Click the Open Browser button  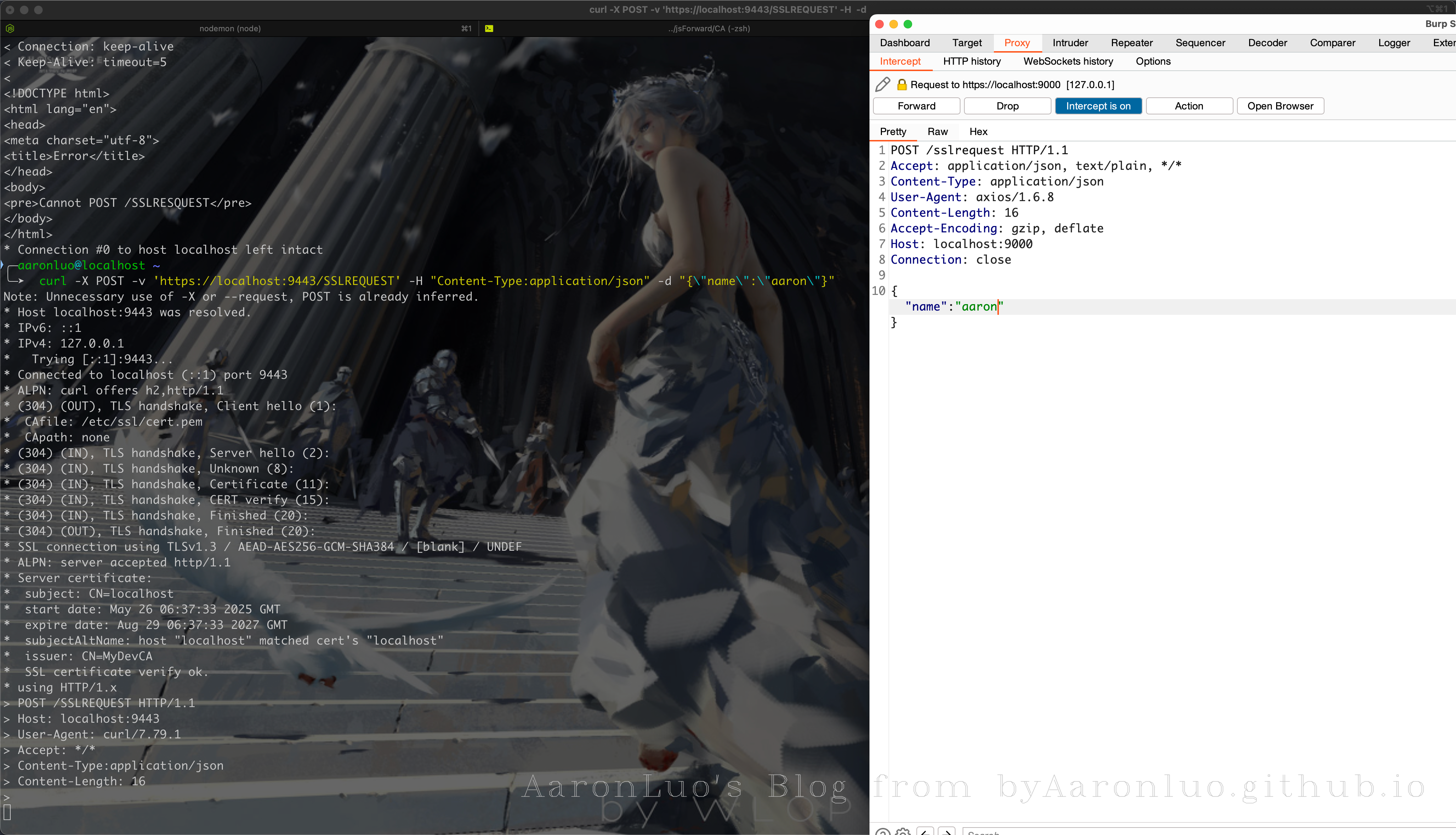coord(1280,106)
